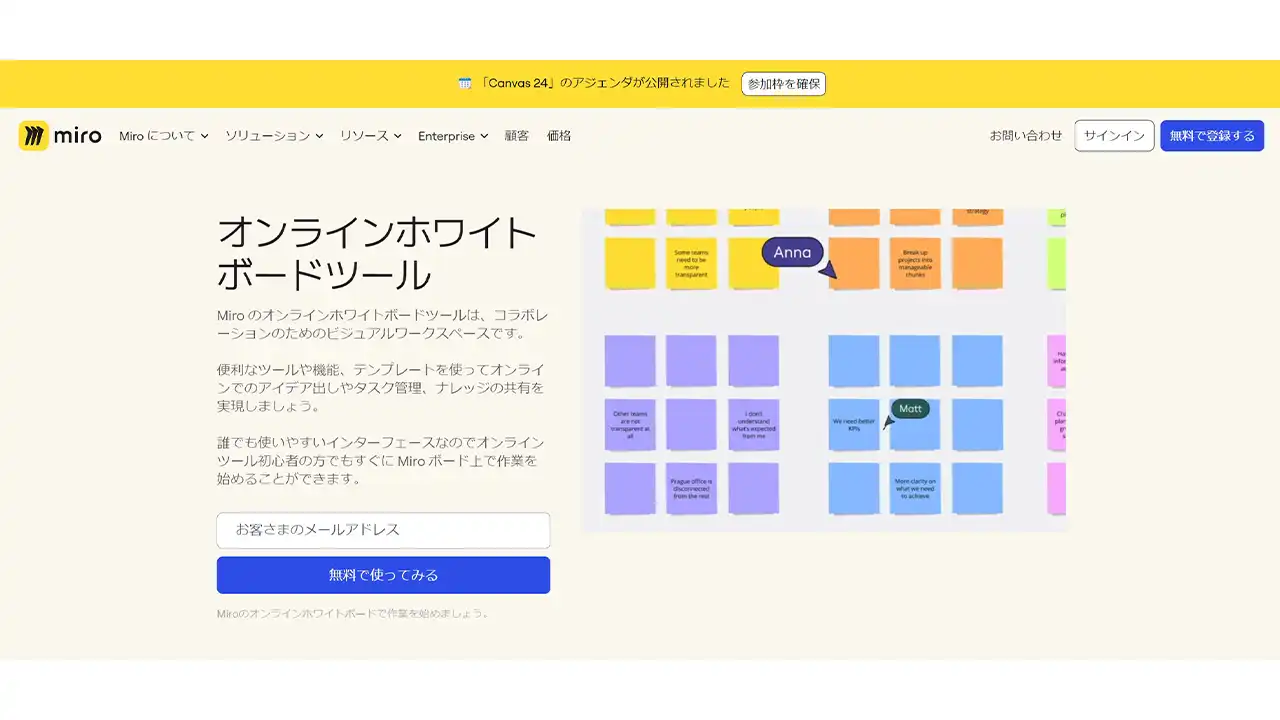Click the Break up projects into manageable chunks note
Screen dimensions: 1280x720
click(x=915, y=263)
